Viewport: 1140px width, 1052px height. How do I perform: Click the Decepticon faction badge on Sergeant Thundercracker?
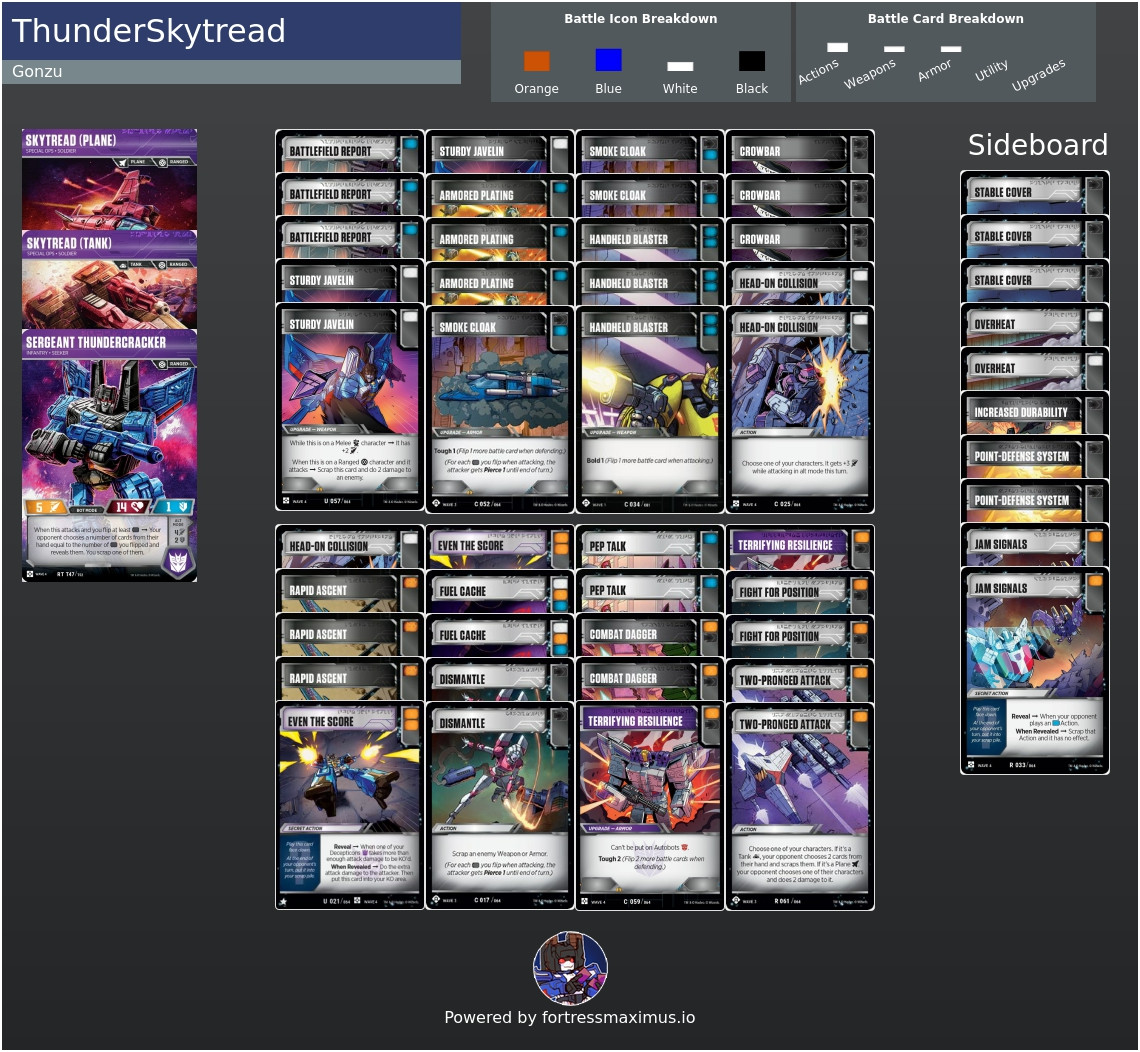[x=178, y=561]
